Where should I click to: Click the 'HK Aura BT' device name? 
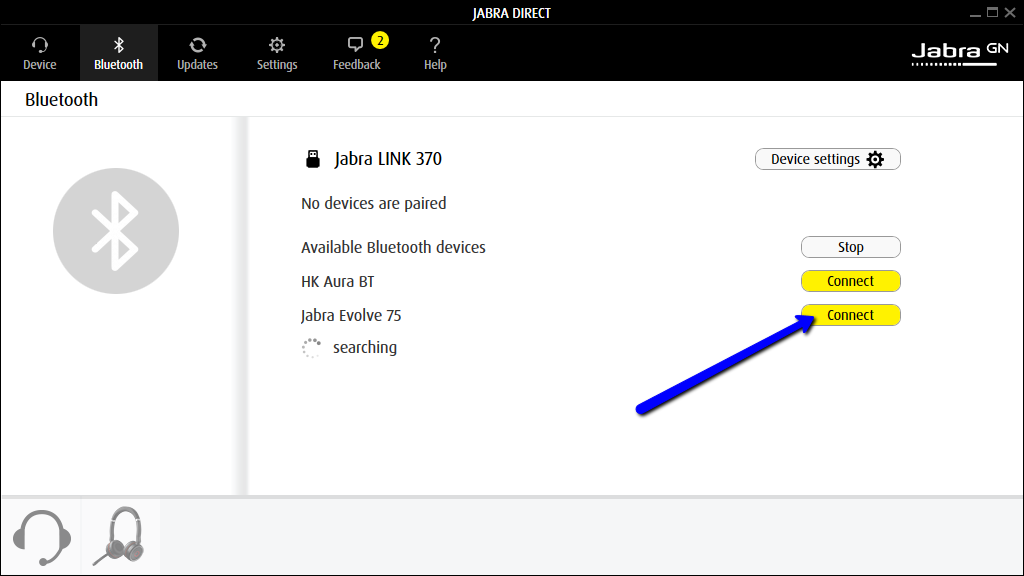[338, 281]
